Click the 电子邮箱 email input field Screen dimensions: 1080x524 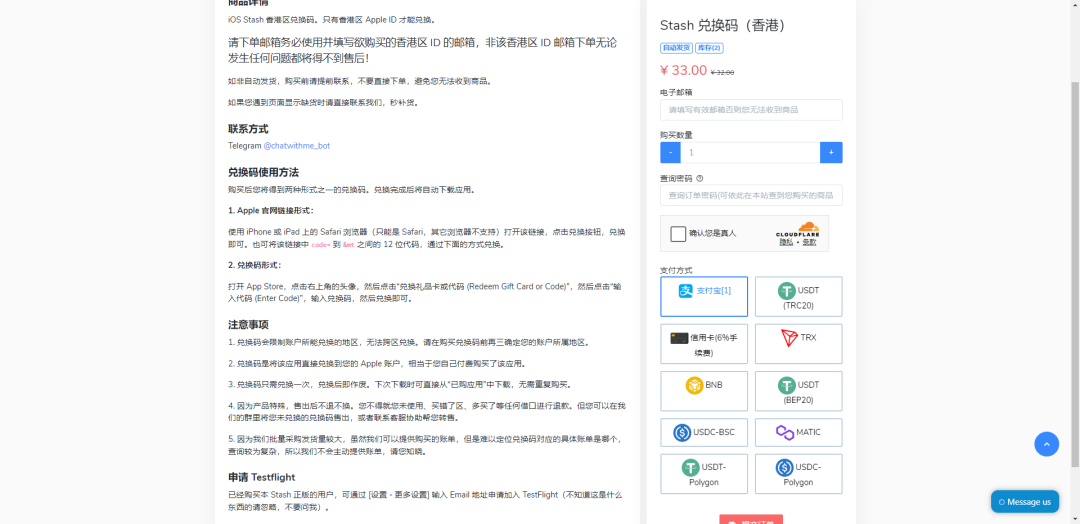click(751, 109)
